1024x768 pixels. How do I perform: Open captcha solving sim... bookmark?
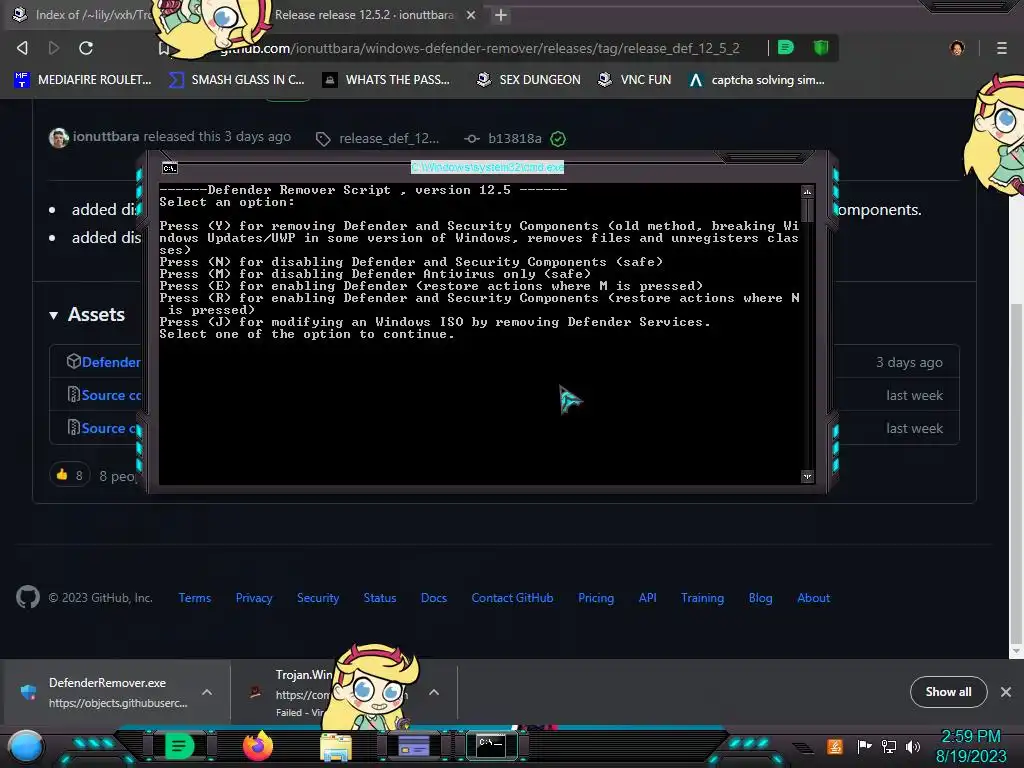757,80
